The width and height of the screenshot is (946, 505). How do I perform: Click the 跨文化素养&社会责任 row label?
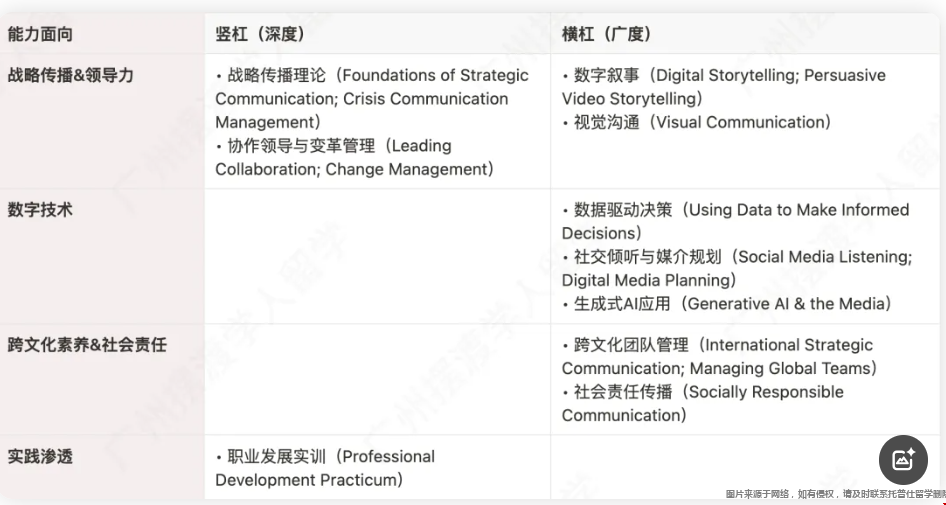(x=87, y=345)
